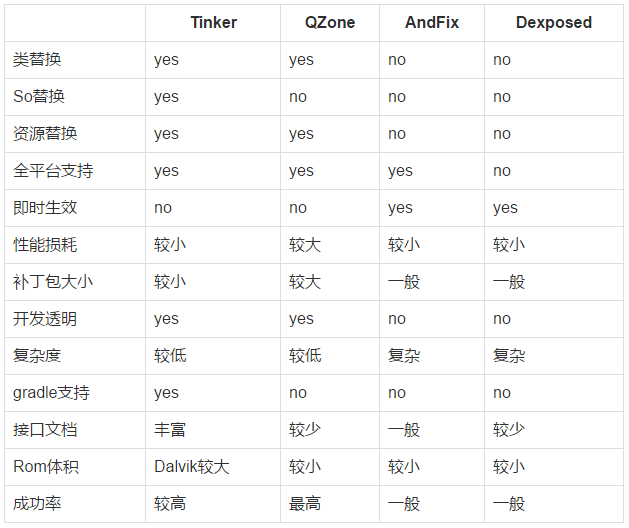Select the 开发透明 row label
629x528 pixels.
click(x=45, y=319)
